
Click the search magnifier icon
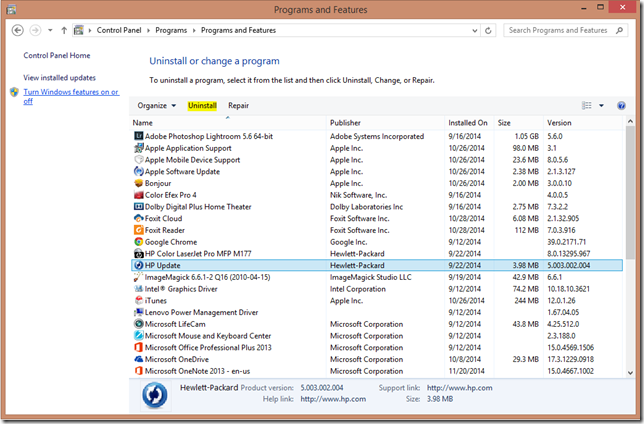pyautogui.click(x=619, y=30)
